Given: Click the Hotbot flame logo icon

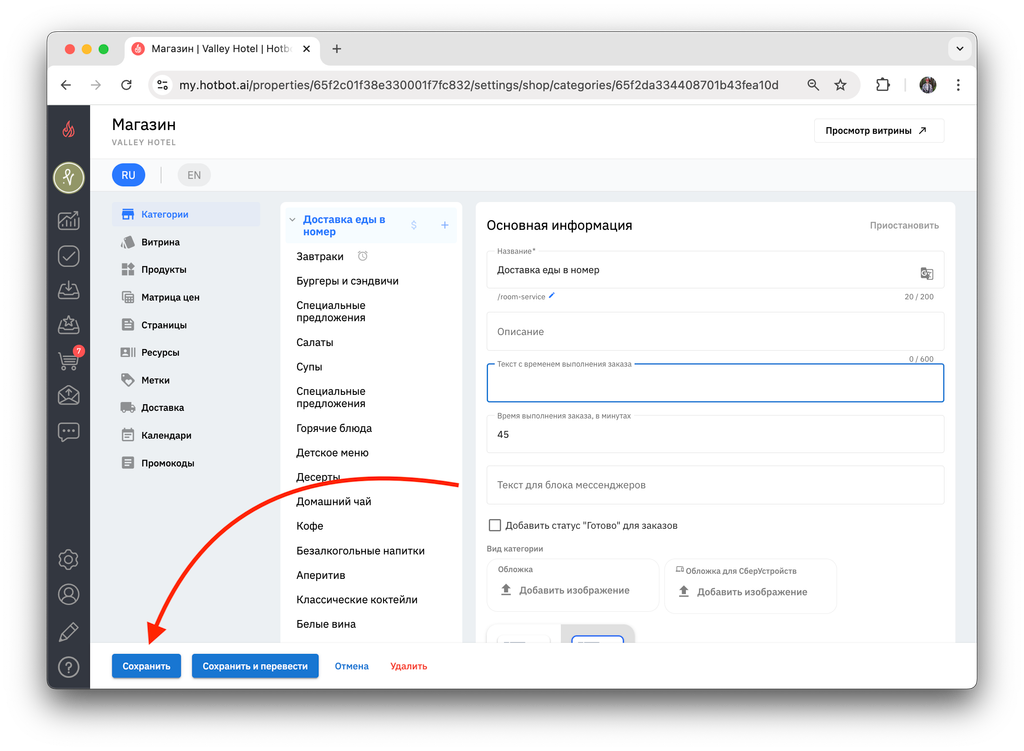Looking at the screenshot, I should tap(69, 129).
